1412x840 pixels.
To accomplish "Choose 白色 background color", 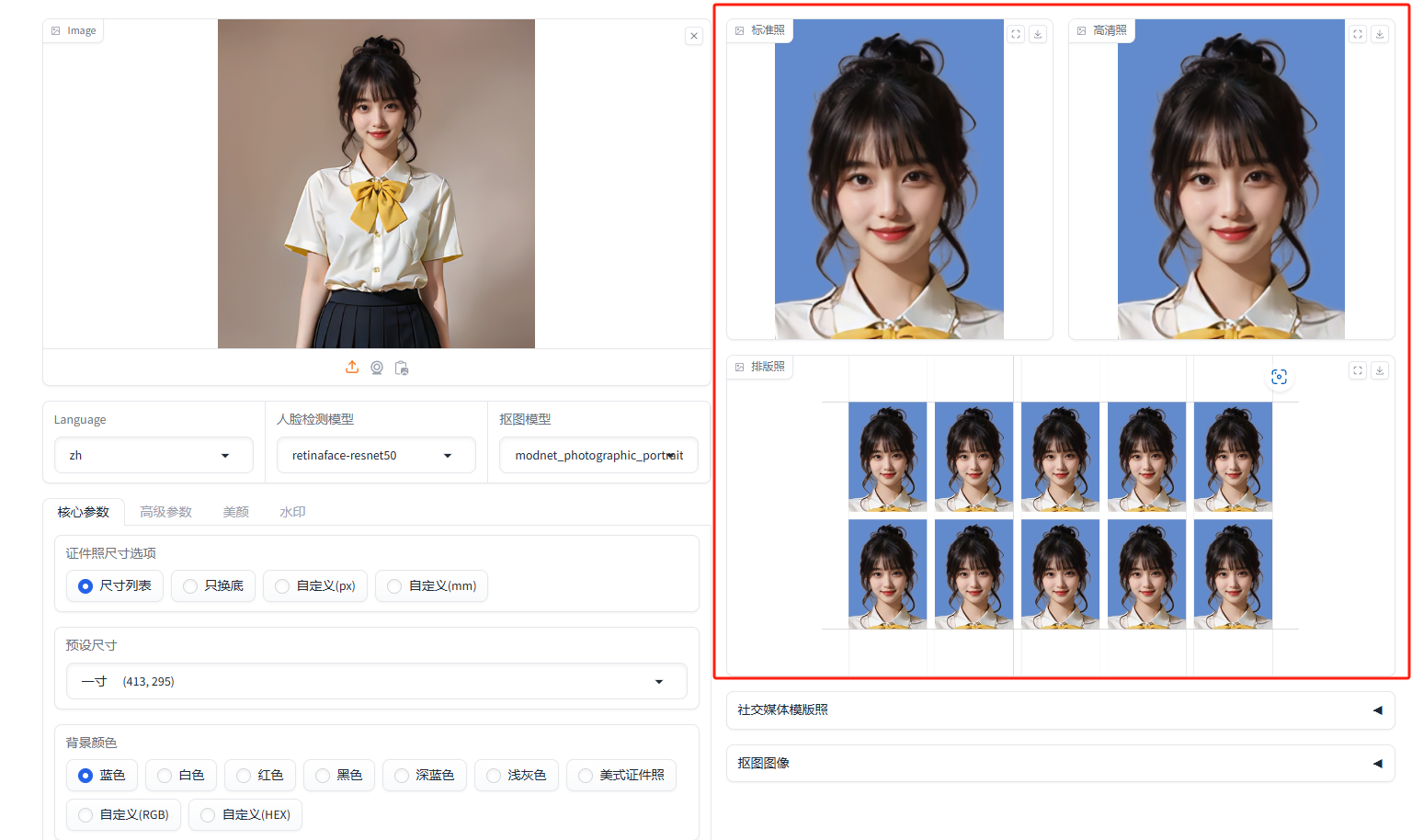I will [x=181, y=775].
